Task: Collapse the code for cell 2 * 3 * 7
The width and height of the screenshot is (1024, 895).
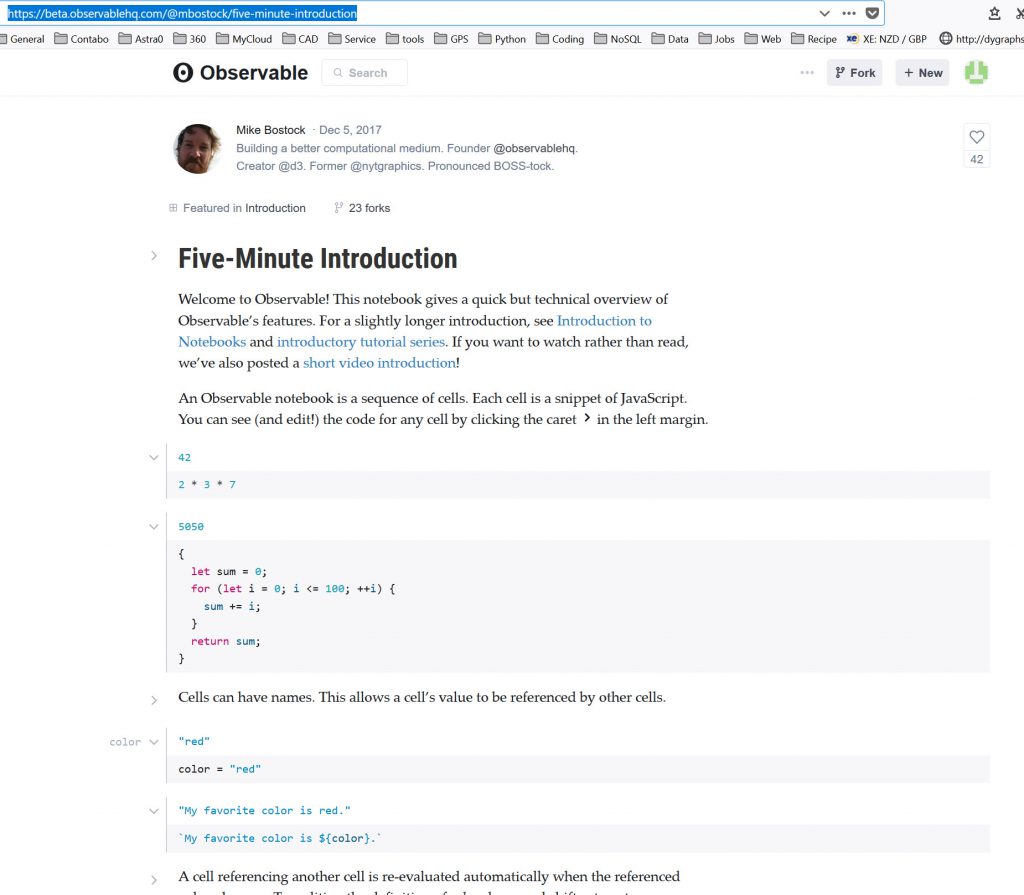Action: coord(154,457)
